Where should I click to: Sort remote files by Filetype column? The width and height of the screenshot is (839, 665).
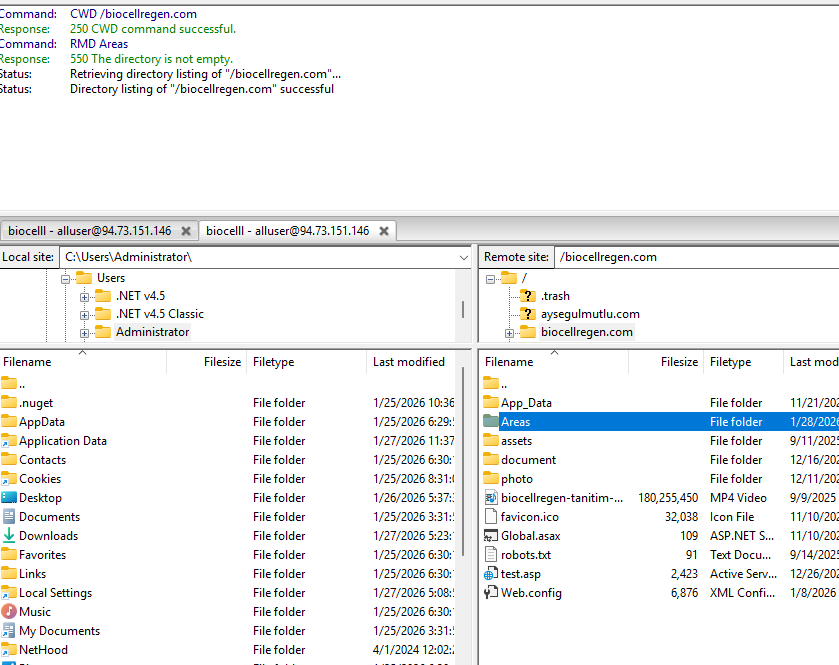coord(743,362)
